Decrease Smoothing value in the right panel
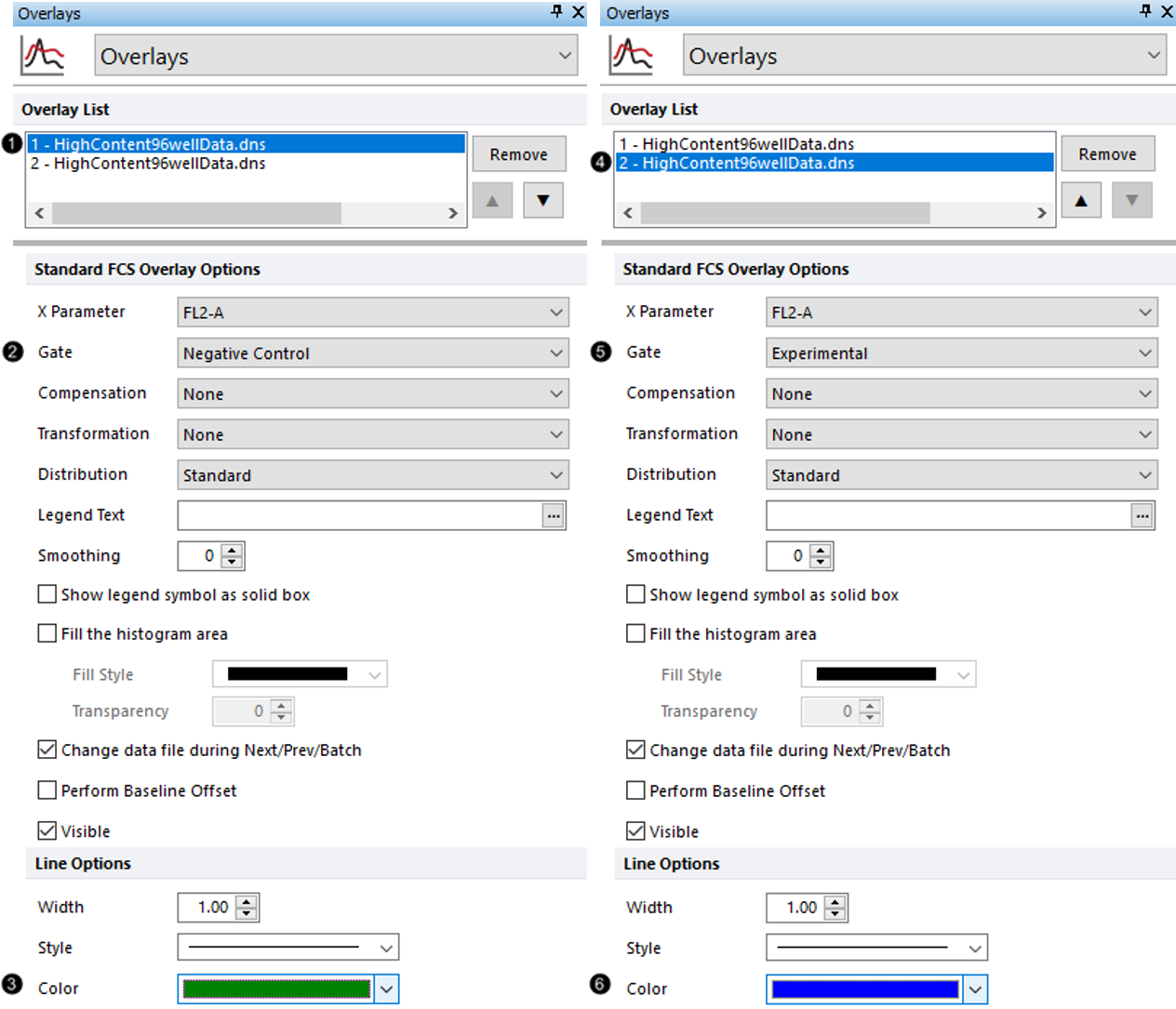The image size is (1176, 1009). (x=821, y=562)
